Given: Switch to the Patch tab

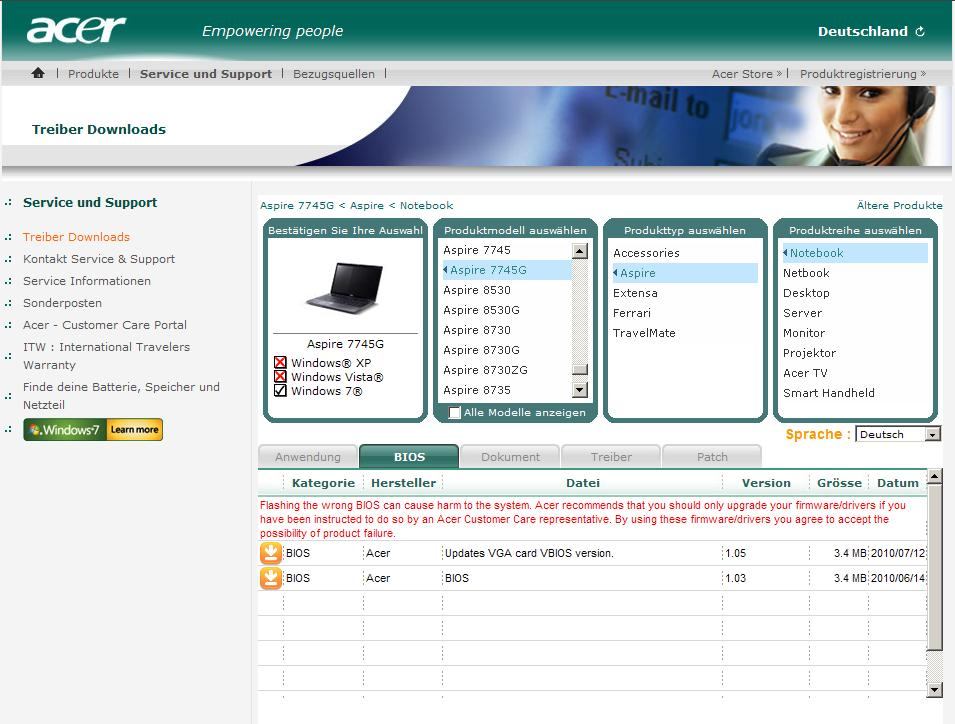Looking at the screenshot, I should click(712, 457).
